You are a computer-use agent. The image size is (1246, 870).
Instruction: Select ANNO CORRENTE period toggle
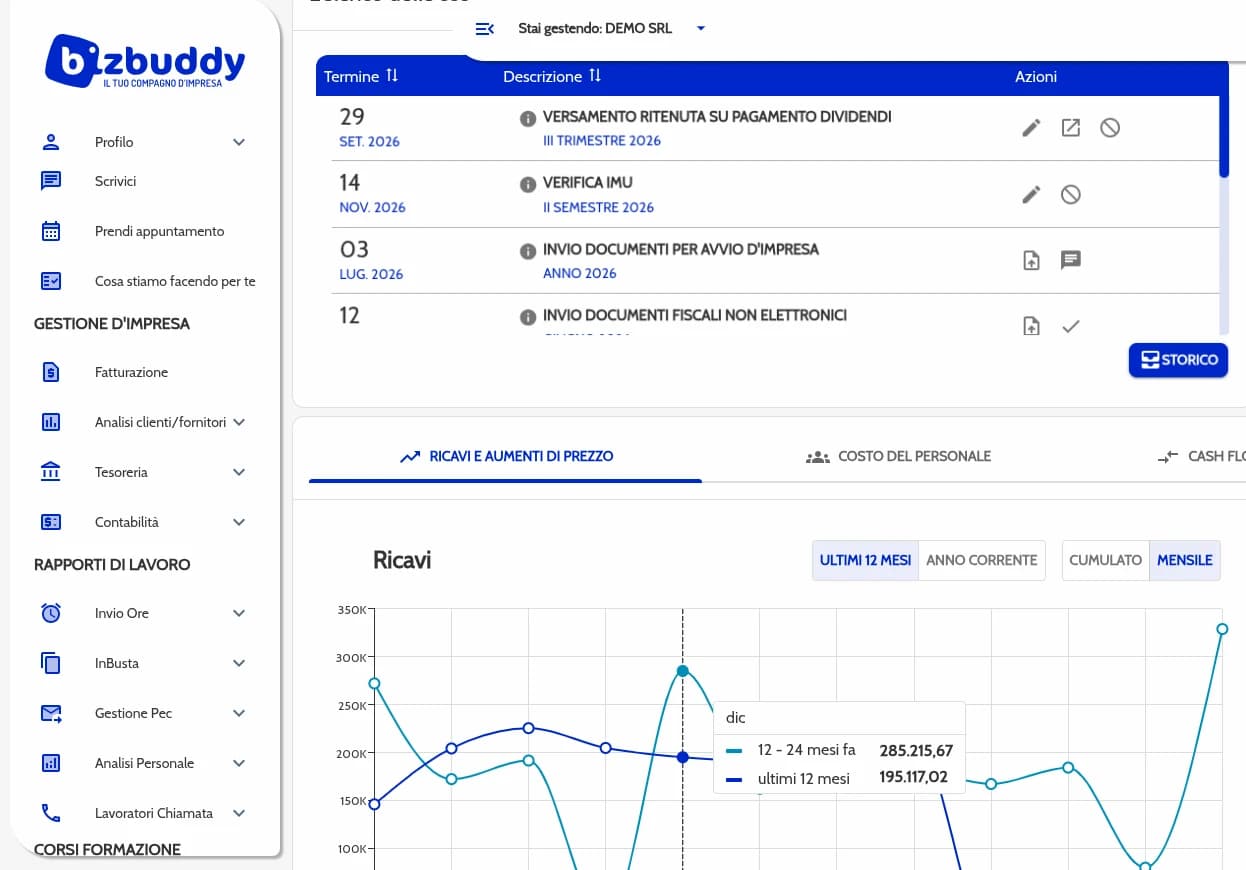[981, 560]
